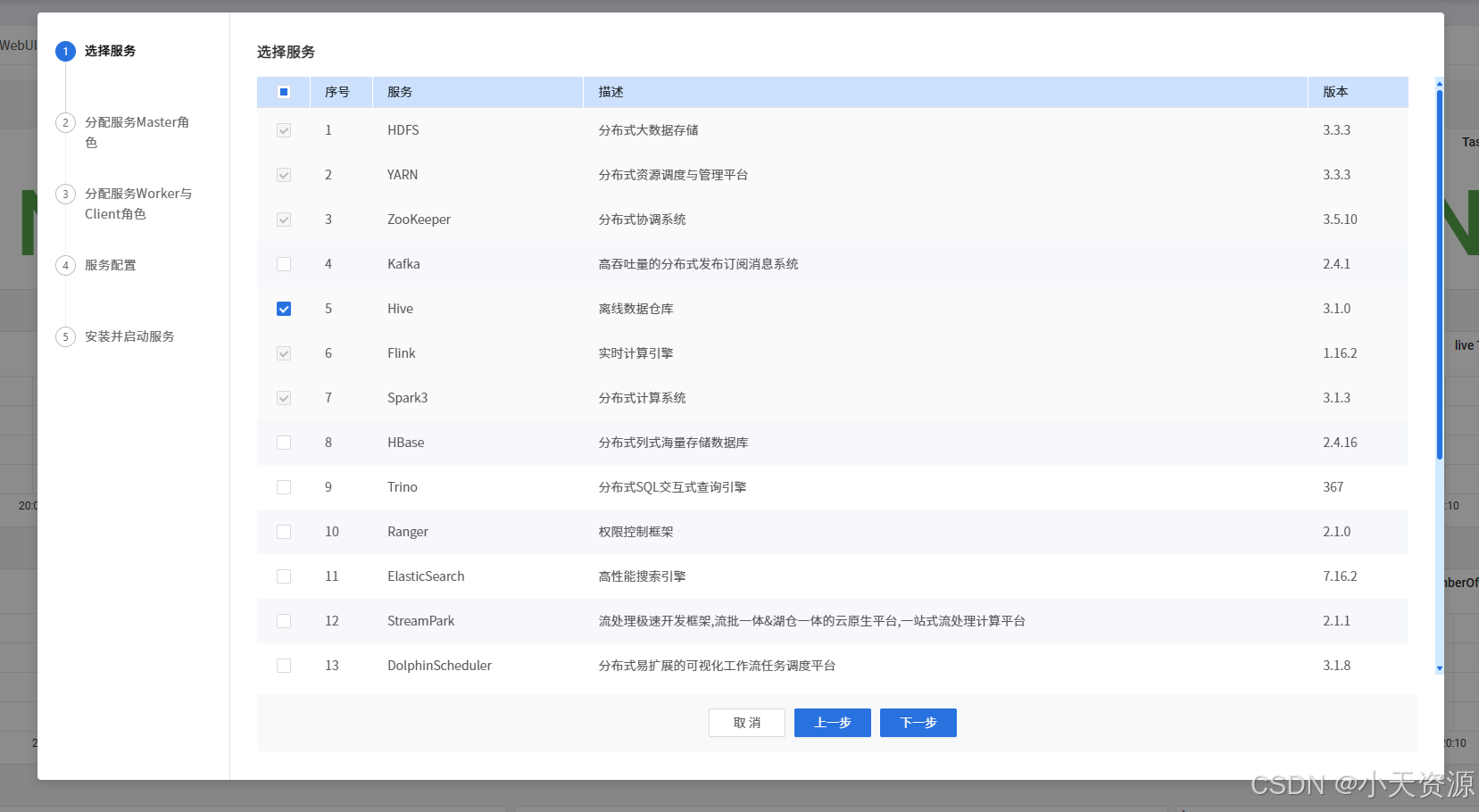Image resolution: width=1479 pixels, height=812 pixels.
Task: Click the HDFS service name
Action: (x=403, y=130)
